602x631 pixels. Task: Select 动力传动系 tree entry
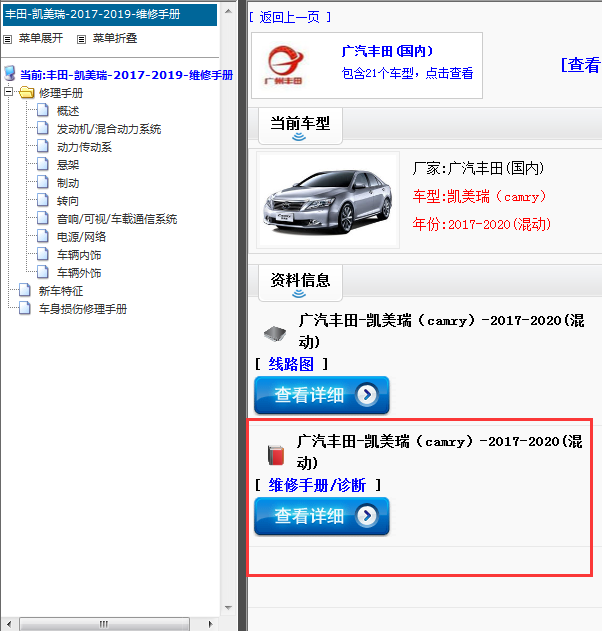(x=84, y=147)
